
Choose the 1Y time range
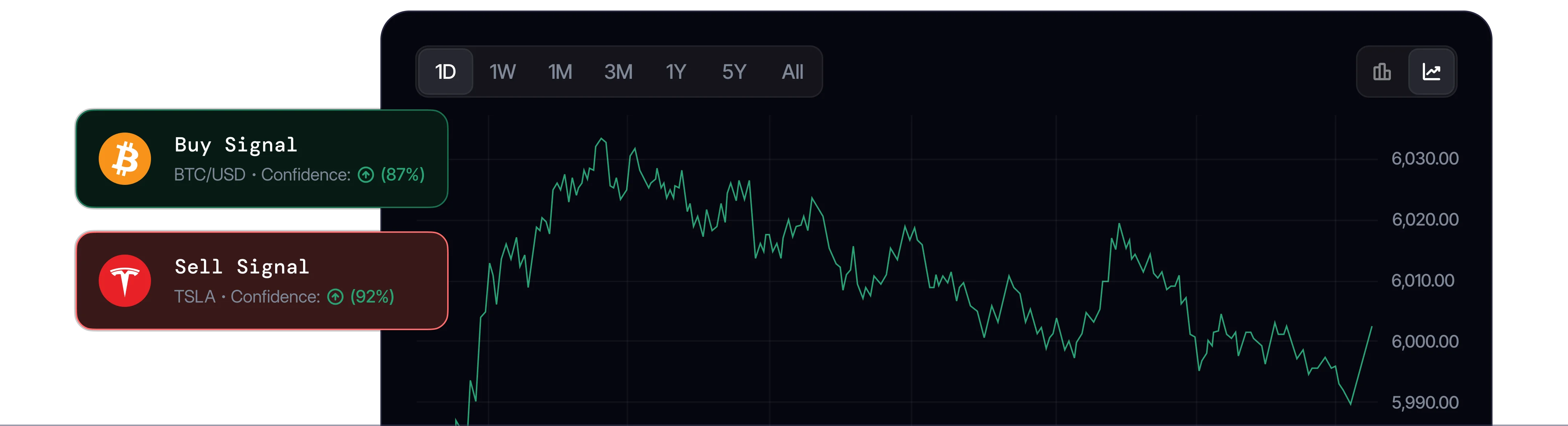click(x=675, y=72)
